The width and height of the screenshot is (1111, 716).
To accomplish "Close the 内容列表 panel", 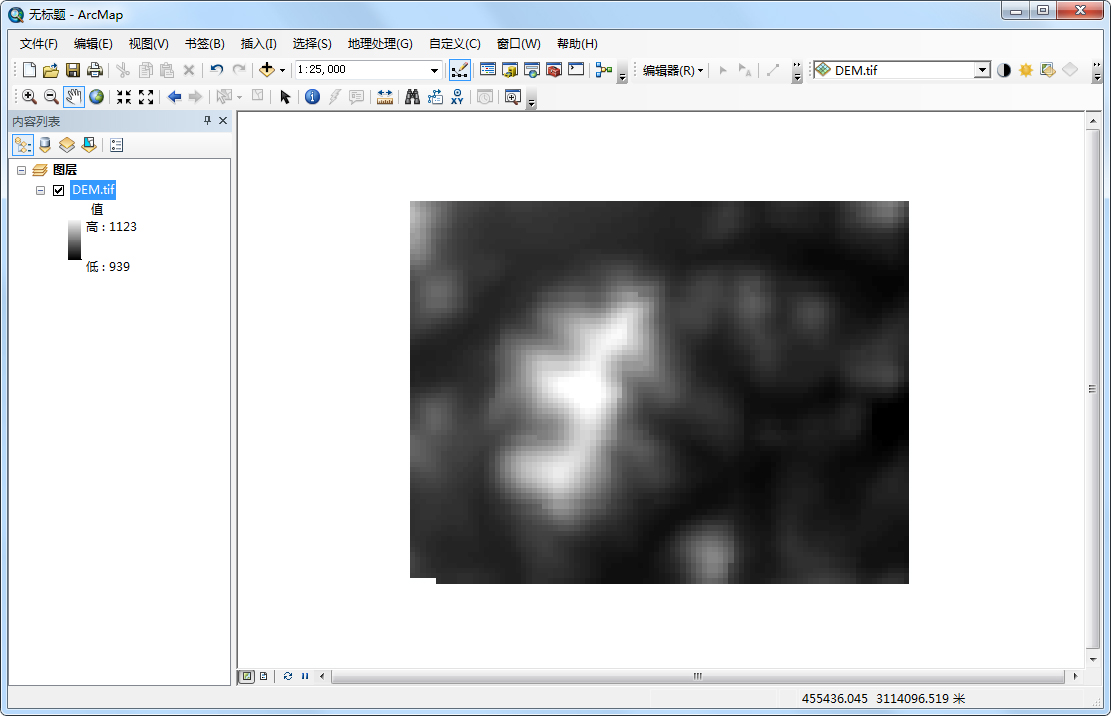I will tap(222, 120).
